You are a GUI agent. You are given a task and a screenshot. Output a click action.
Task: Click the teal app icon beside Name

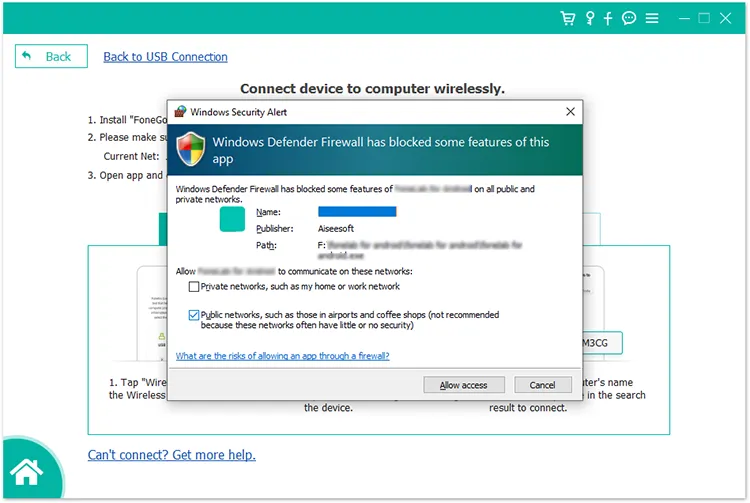(232, 219)
